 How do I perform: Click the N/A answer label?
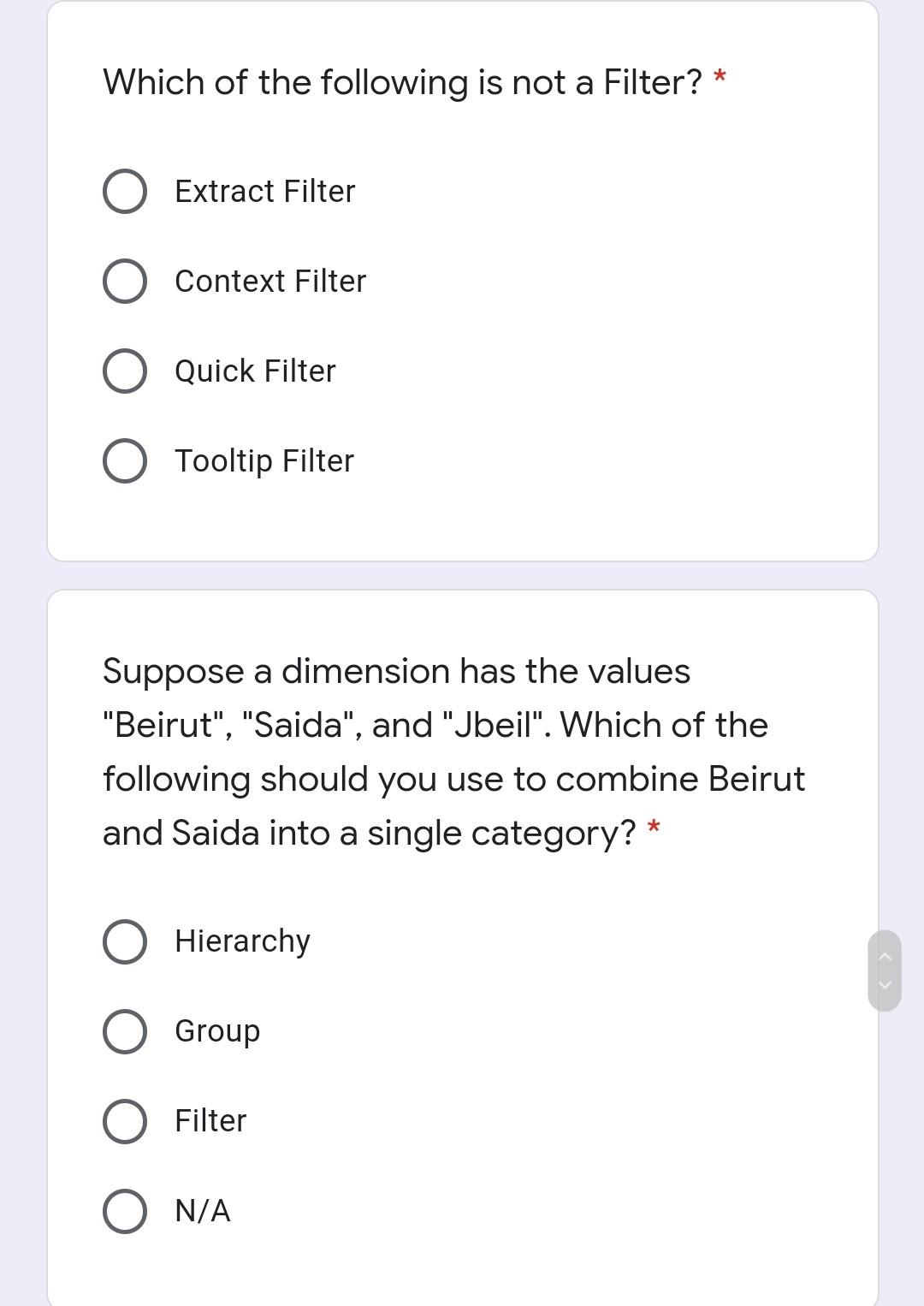(202, 1210)
